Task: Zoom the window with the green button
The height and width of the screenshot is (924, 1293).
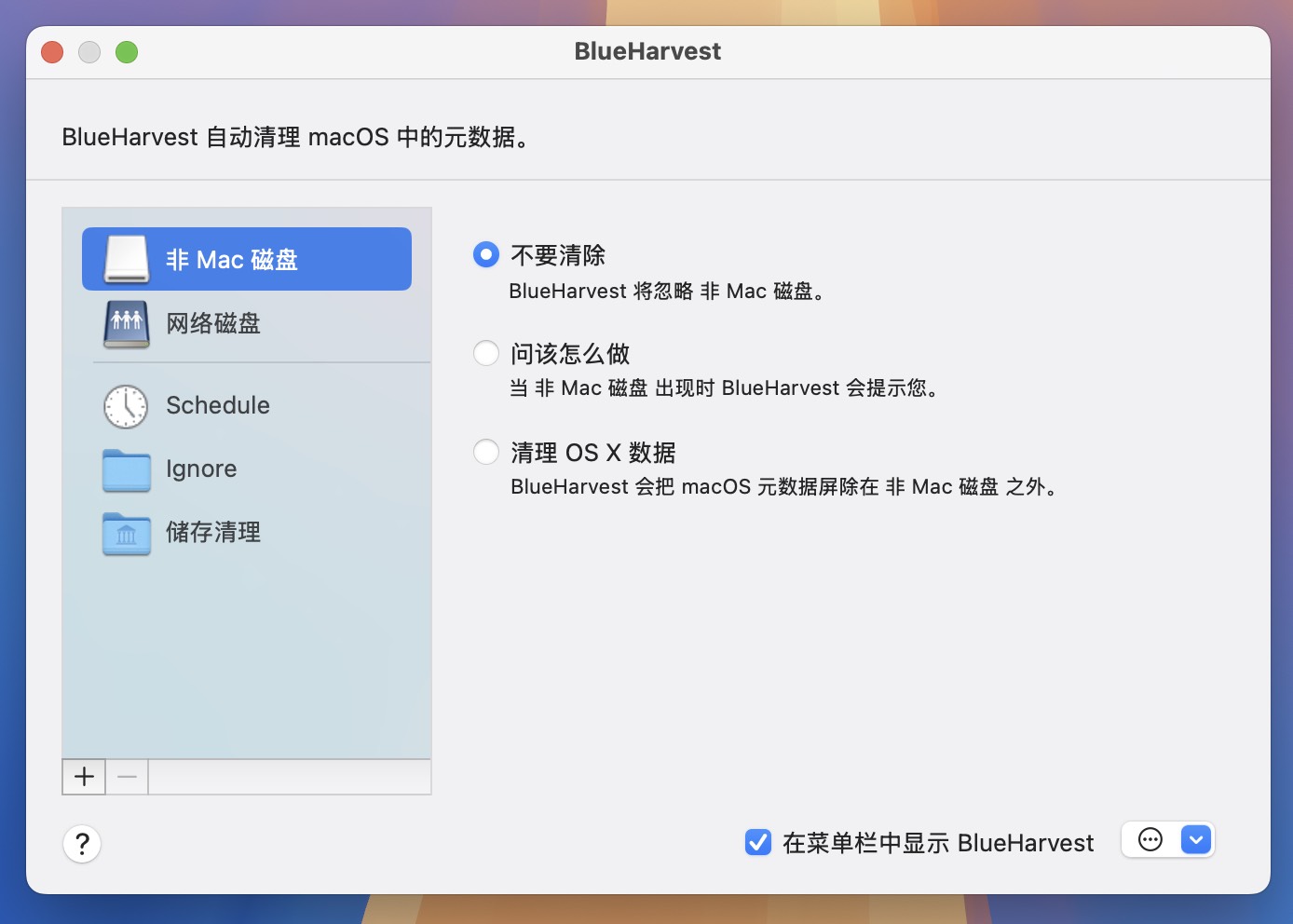Action: [x=127, y=52]
